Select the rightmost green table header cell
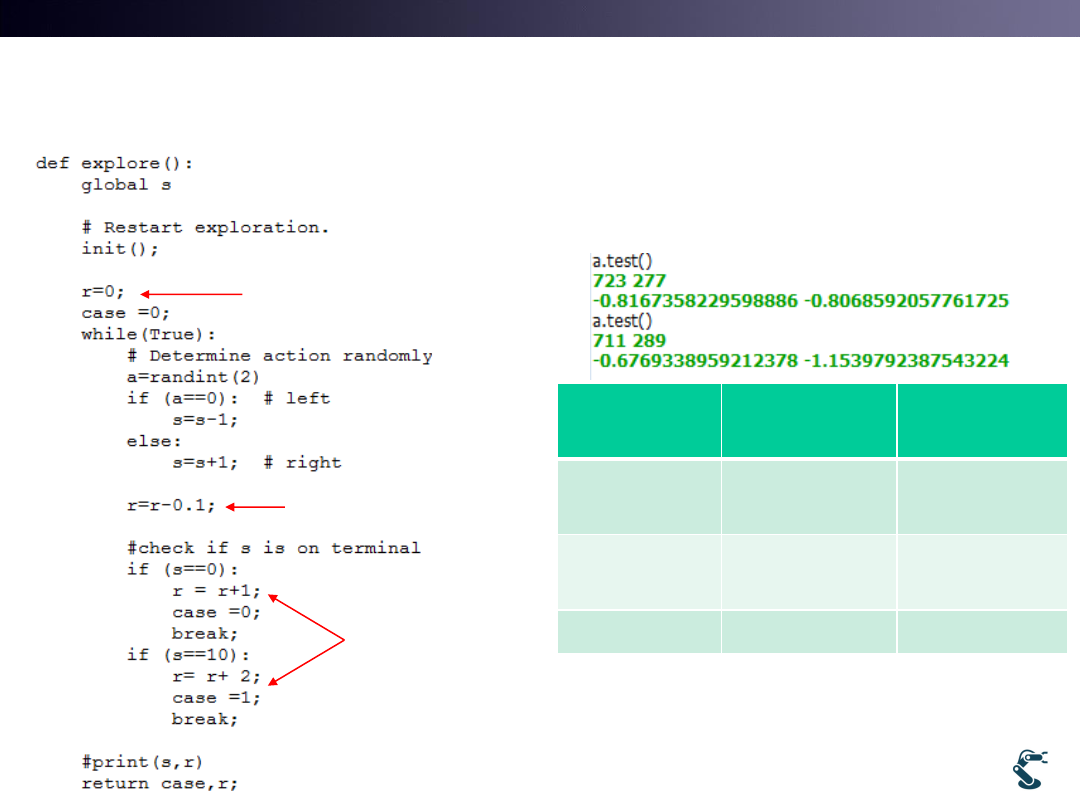 pyautogui.click(x=982, y=421)
